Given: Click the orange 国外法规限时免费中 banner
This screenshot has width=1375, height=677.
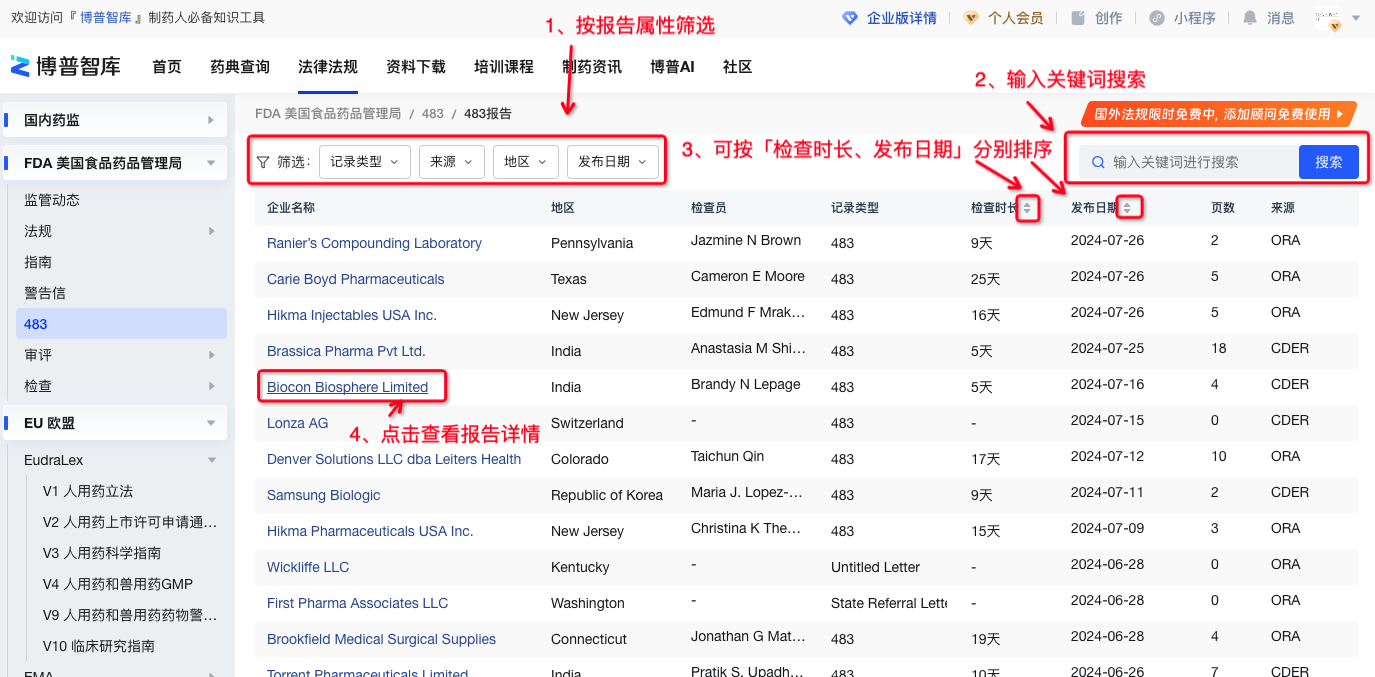Looking at the screenshot, I should coord(1219,114).
